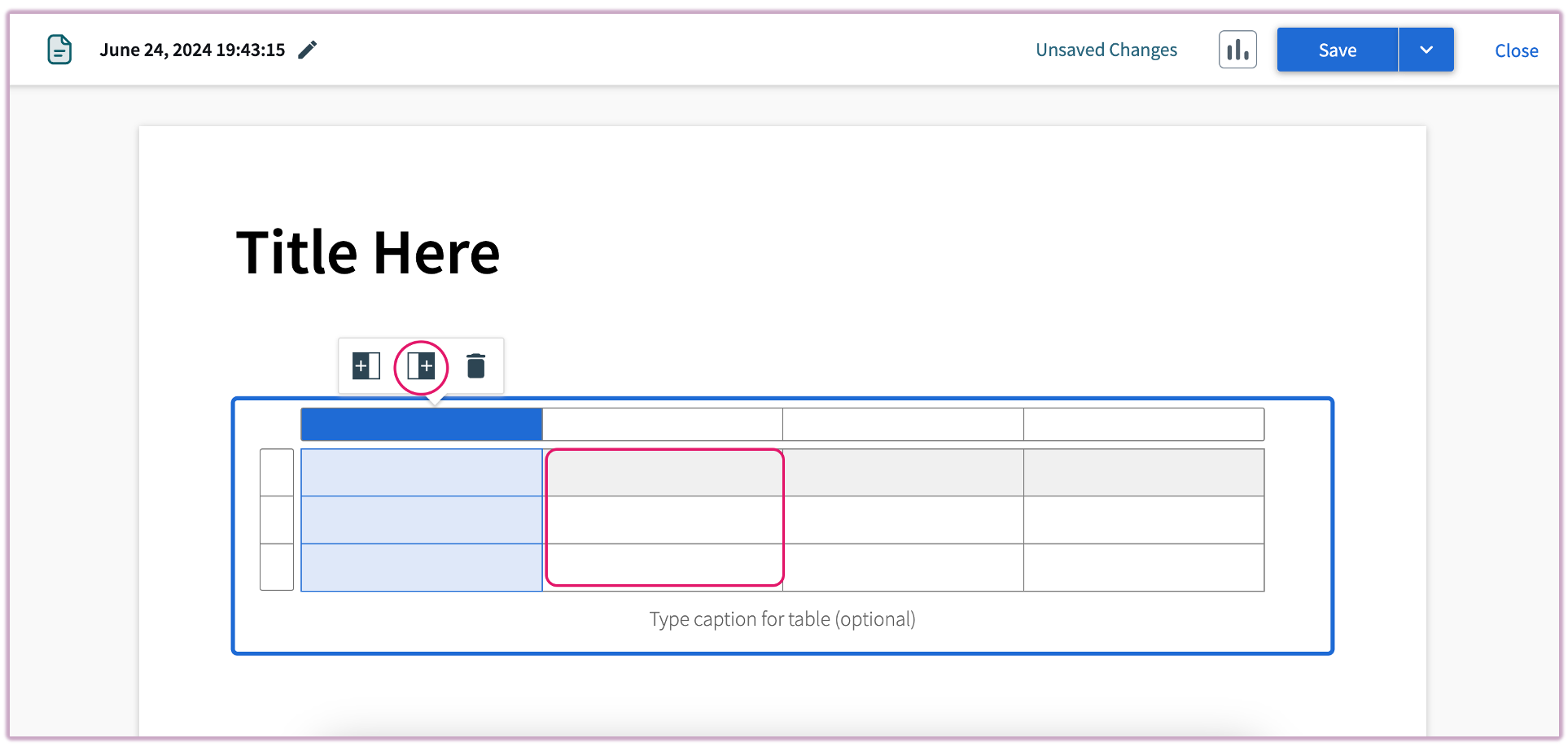This screenshot has height=747, width=1568.
Task: Click the first row handle beside the table
Action: (277, 472)
